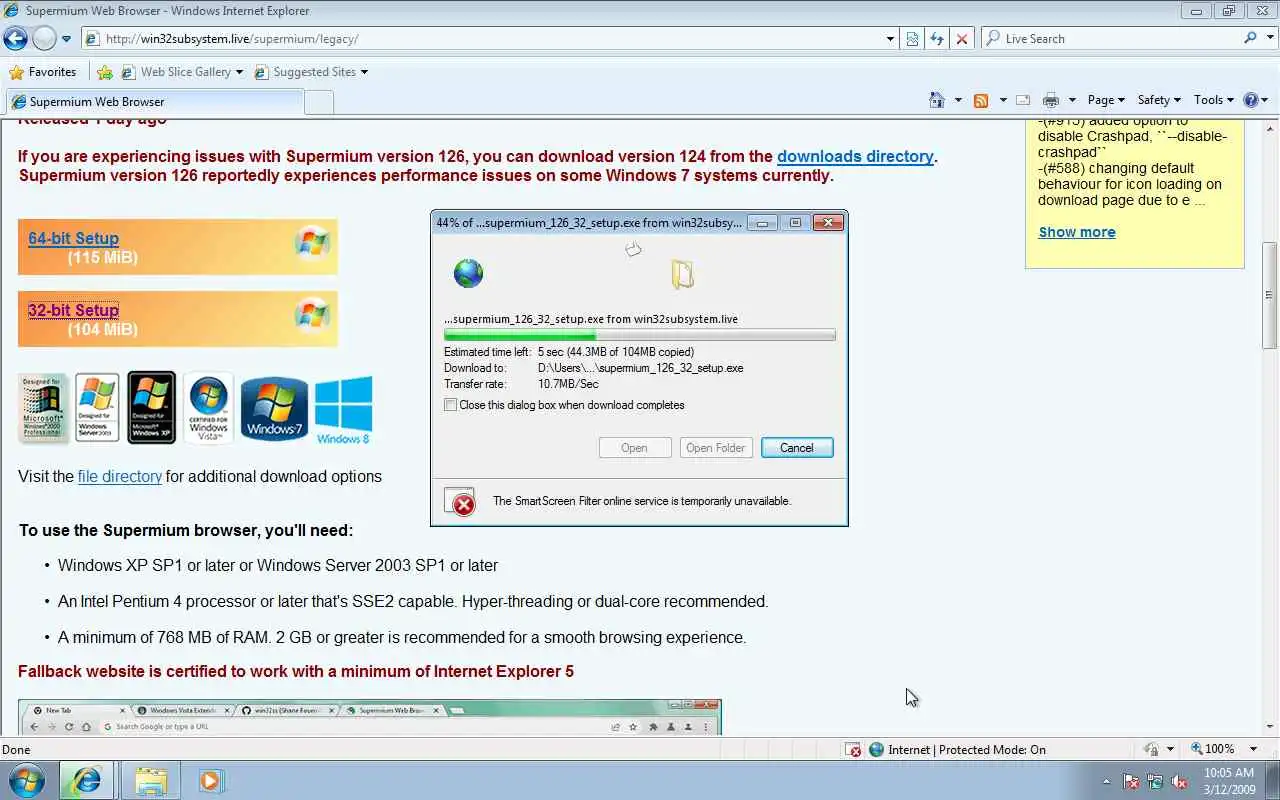The image size is (1280, 800).
Task: Open the Page menu
Action: tap(1106, 100)
